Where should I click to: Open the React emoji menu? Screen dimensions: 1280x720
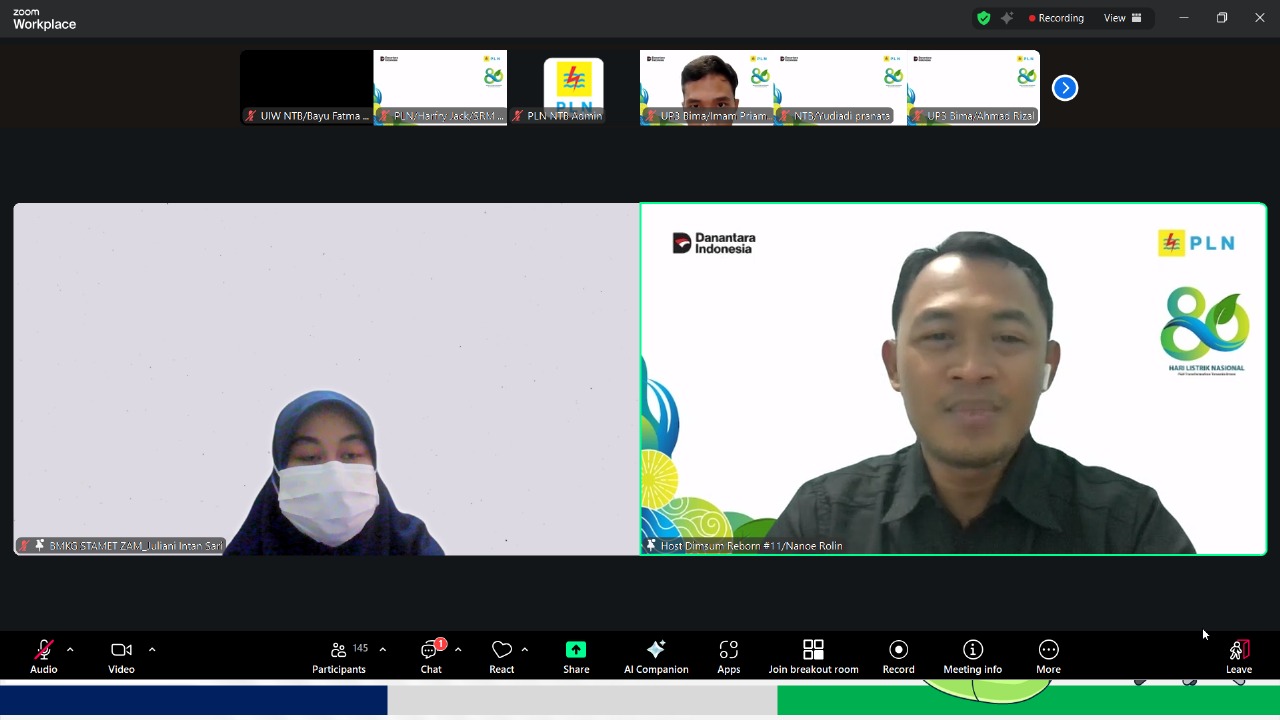[x=502, y=656]
